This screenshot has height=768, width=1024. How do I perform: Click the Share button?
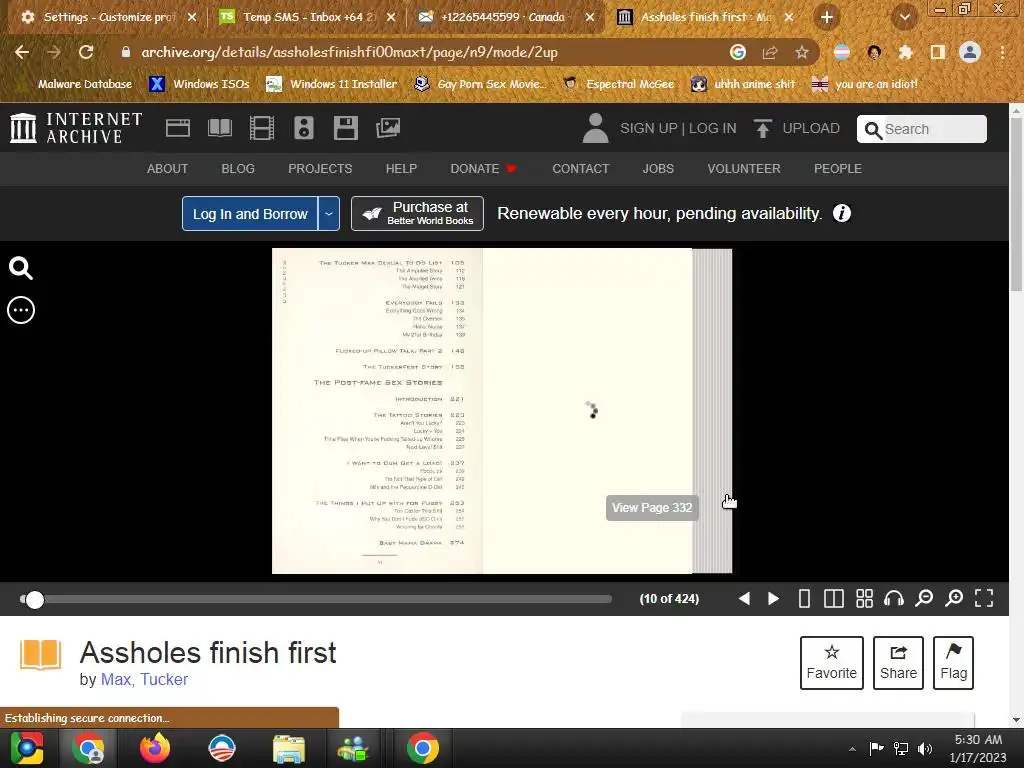tap(899, 663)
